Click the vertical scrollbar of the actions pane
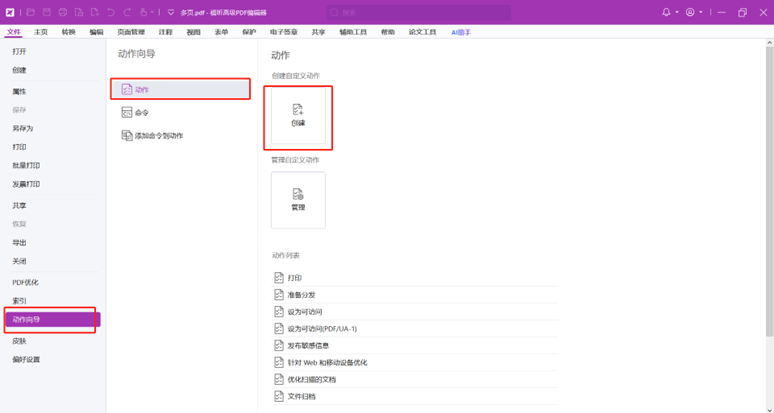This screenshot has width=774, height=413. tap(770, 192)
